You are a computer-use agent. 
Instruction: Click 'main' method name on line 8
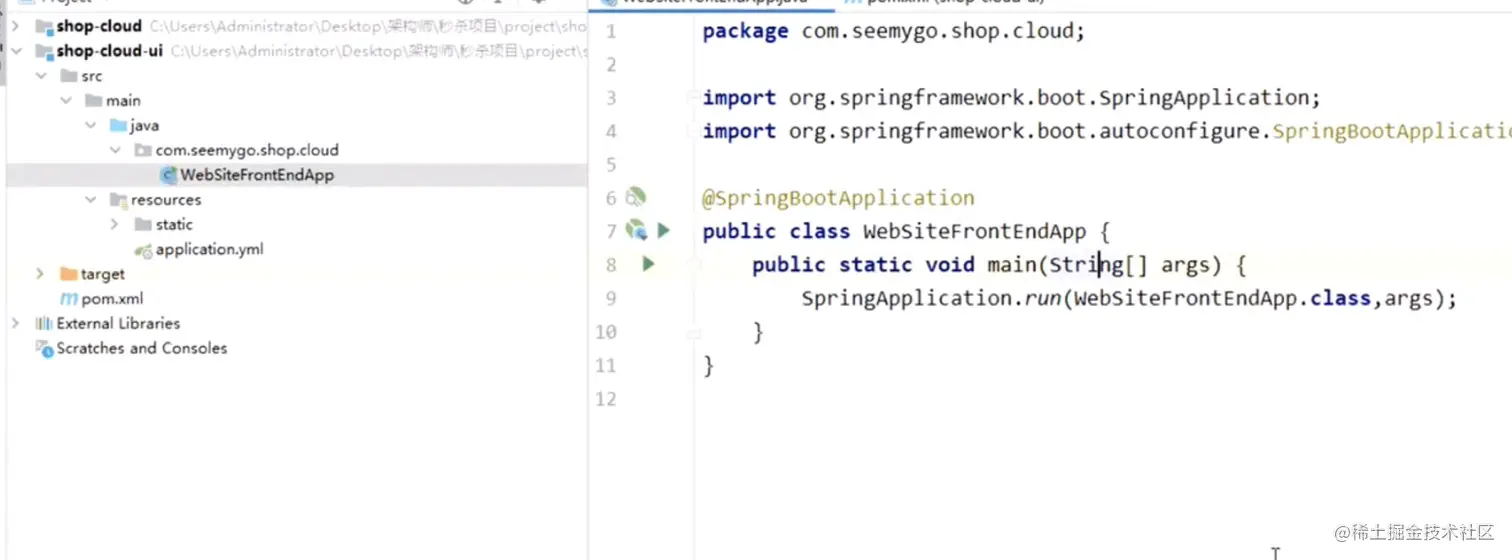[x=1012, y=265]
